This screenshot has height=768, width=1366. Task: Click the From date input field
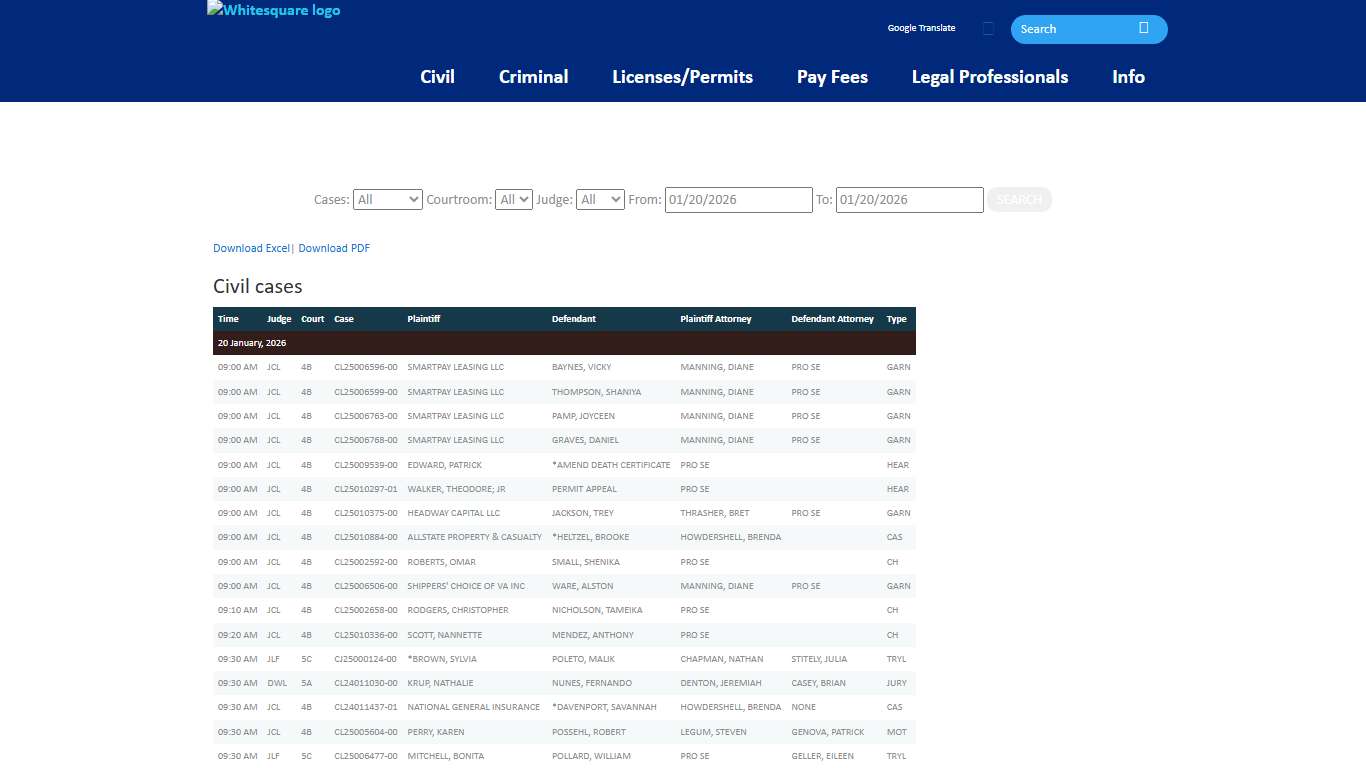point(738,200)
